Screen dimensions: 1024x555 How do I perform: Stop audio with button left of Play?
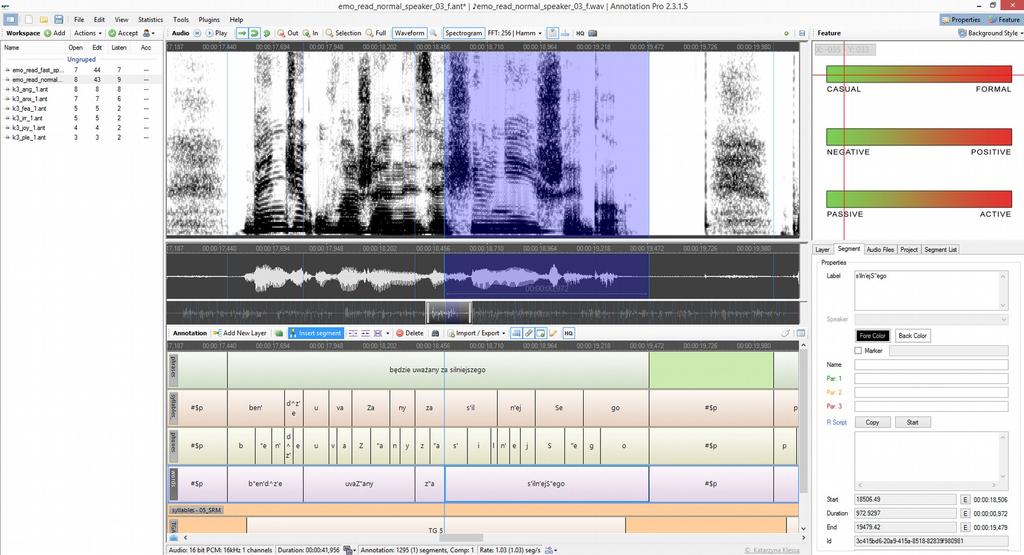point(197,33)
